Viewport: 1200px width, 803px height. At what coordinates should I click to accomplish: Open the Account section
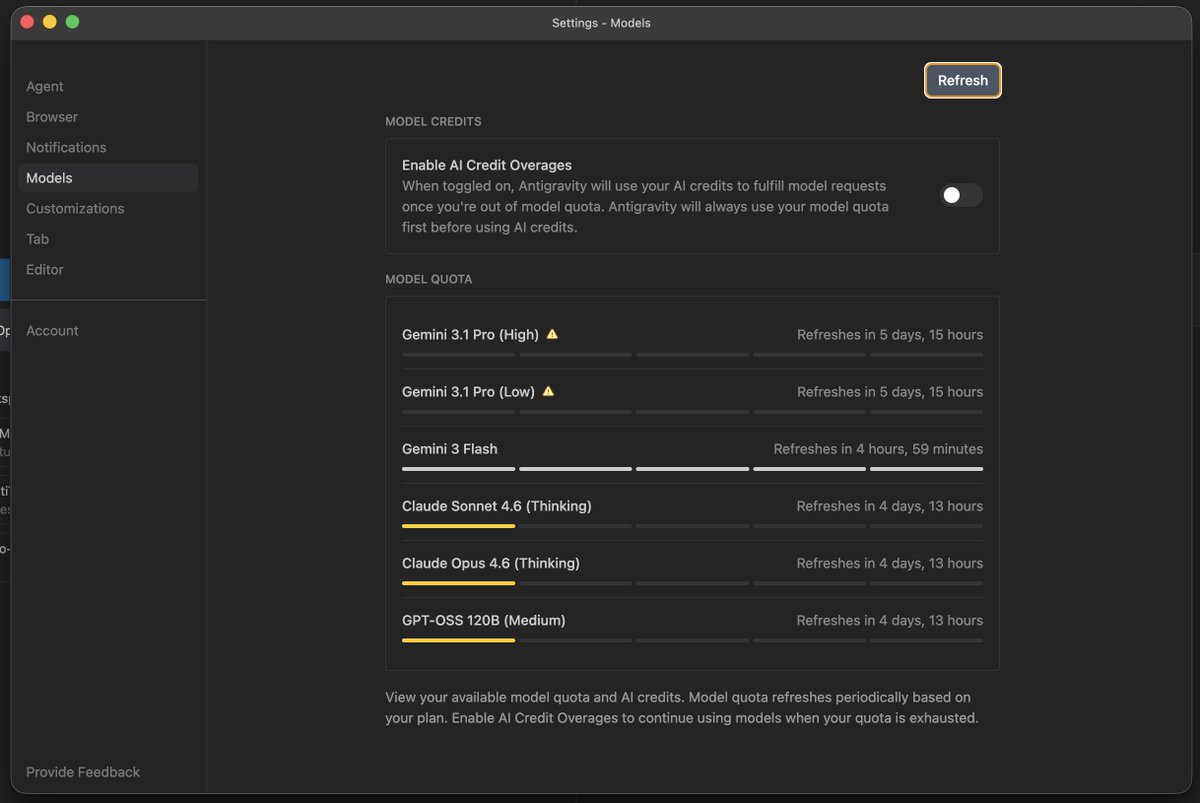point(52,330)
